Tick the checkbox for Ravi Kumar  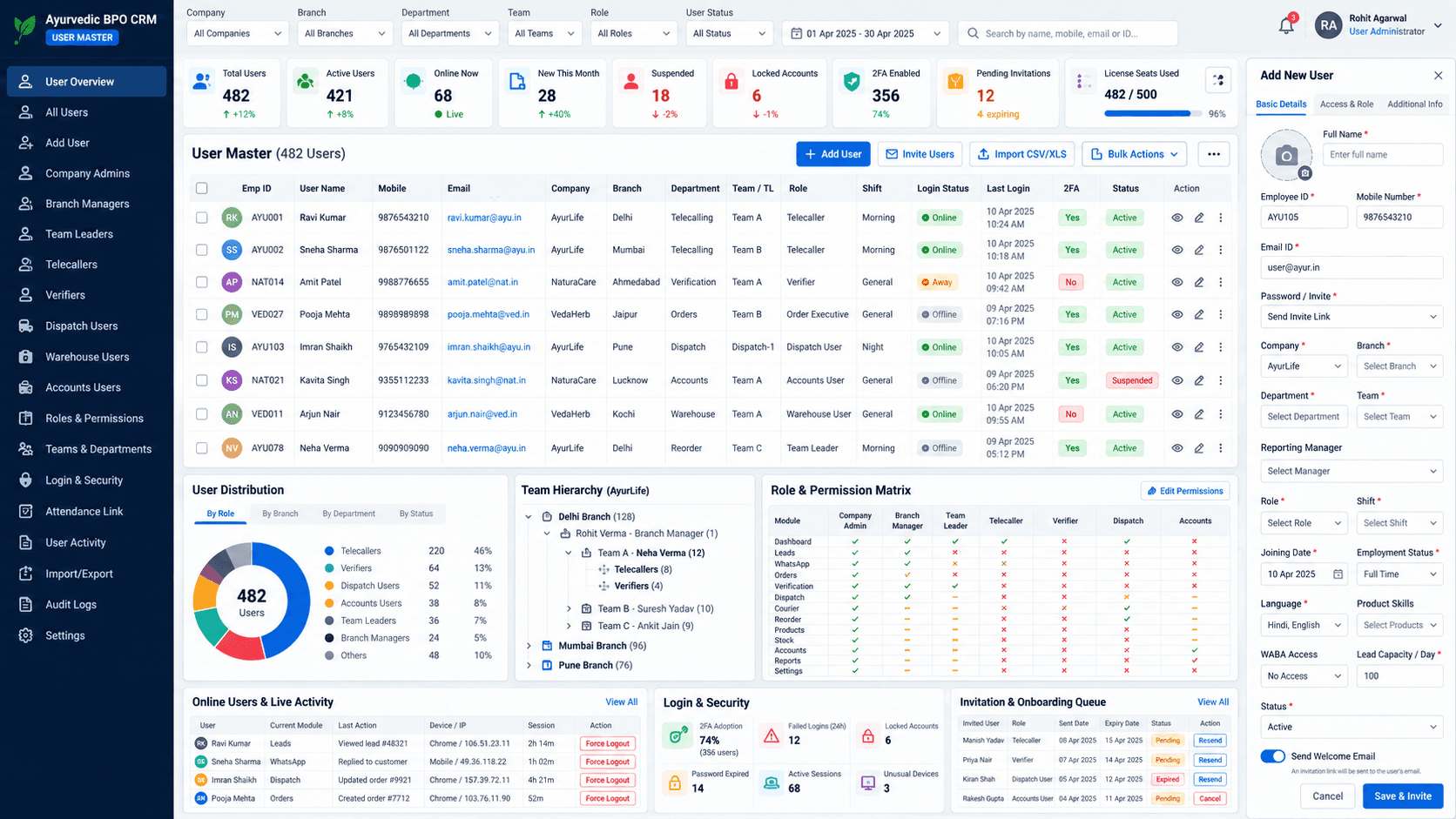tap(202, 218)
